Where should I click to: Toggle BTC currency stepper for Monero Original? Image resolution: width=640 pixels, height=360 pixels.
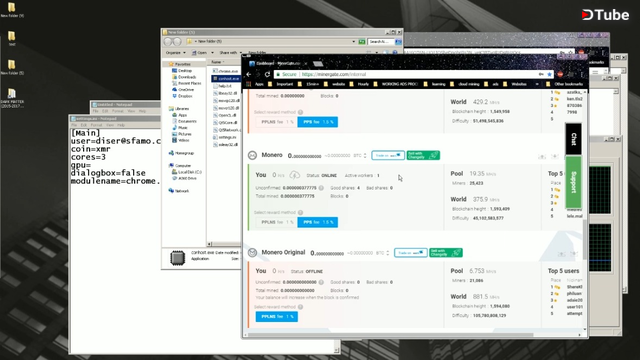[388, 253]
